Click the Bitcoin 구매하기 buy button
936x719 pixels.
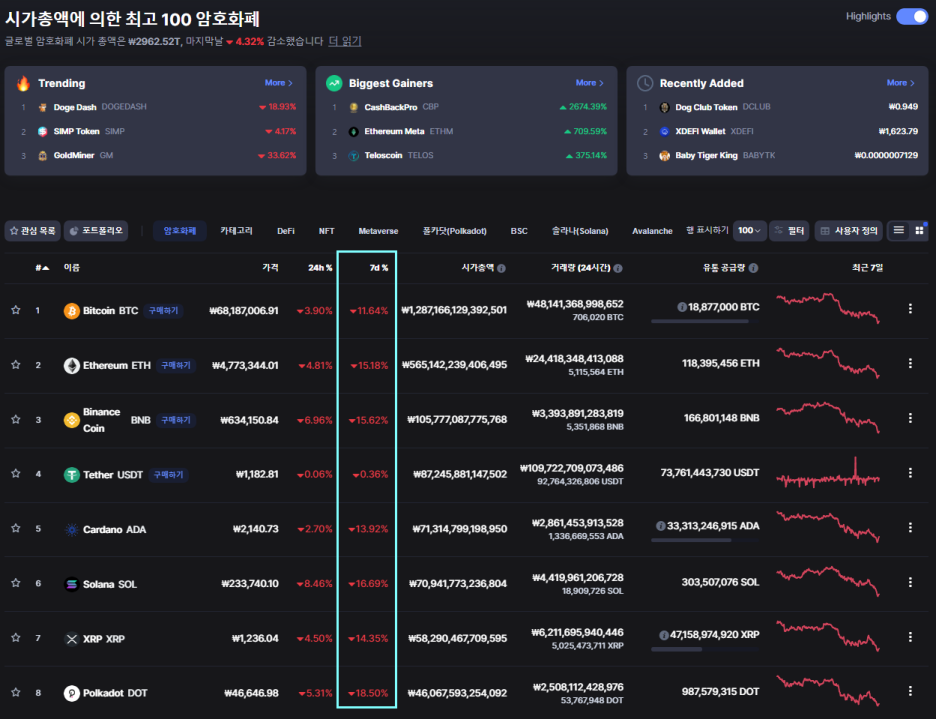click(164, 311)
